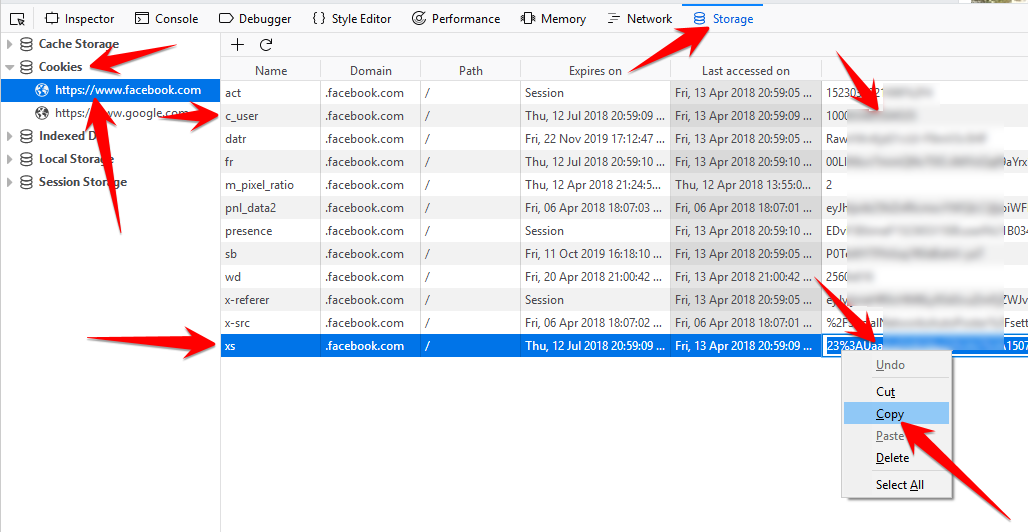
Task: Select the c_user cookie name
Action: pos(242,116)
